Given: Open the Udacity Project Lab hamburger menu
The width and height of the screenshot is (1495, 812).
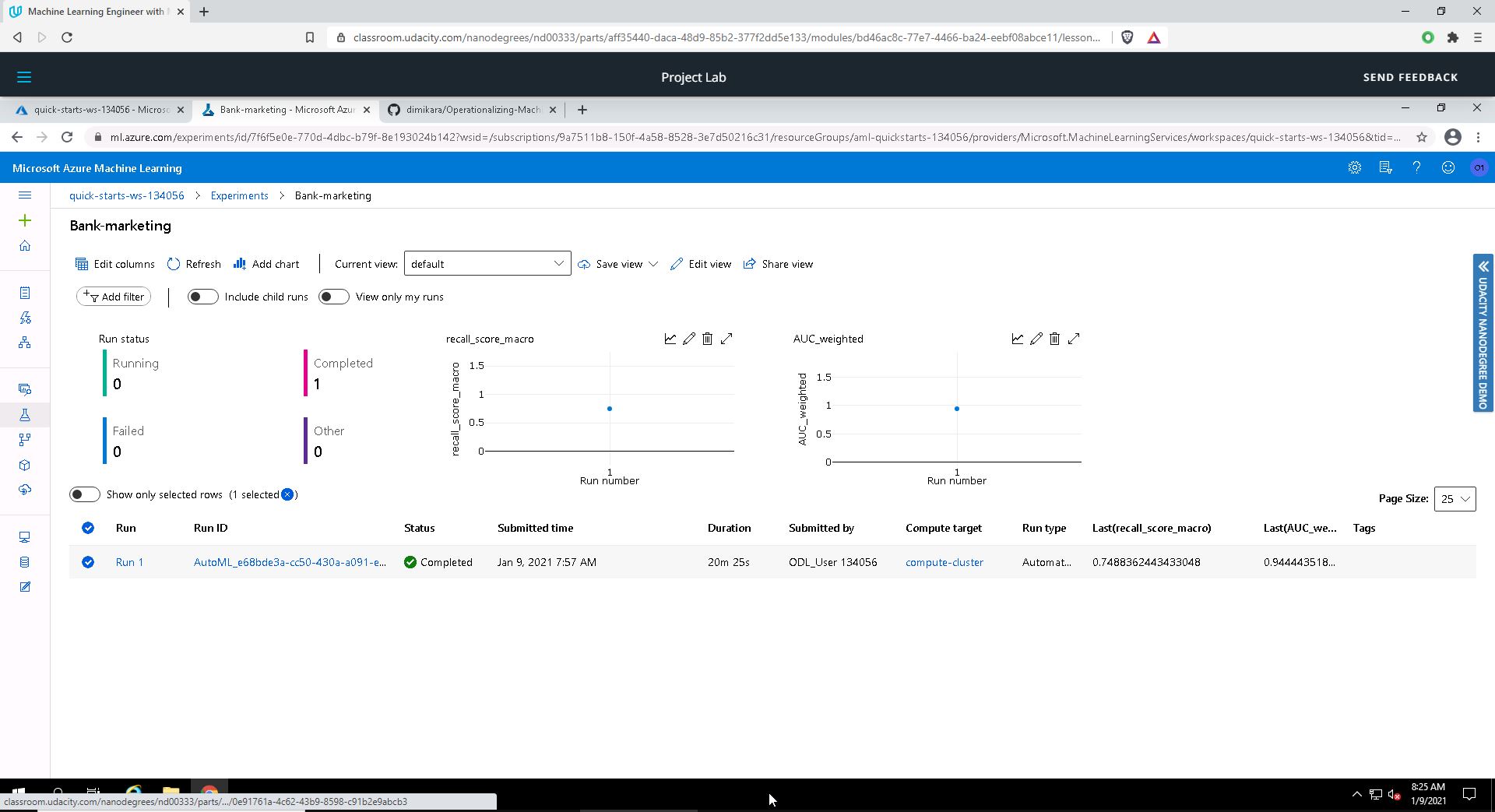Looking at the screenshot, I should click(x=24, y=77).
